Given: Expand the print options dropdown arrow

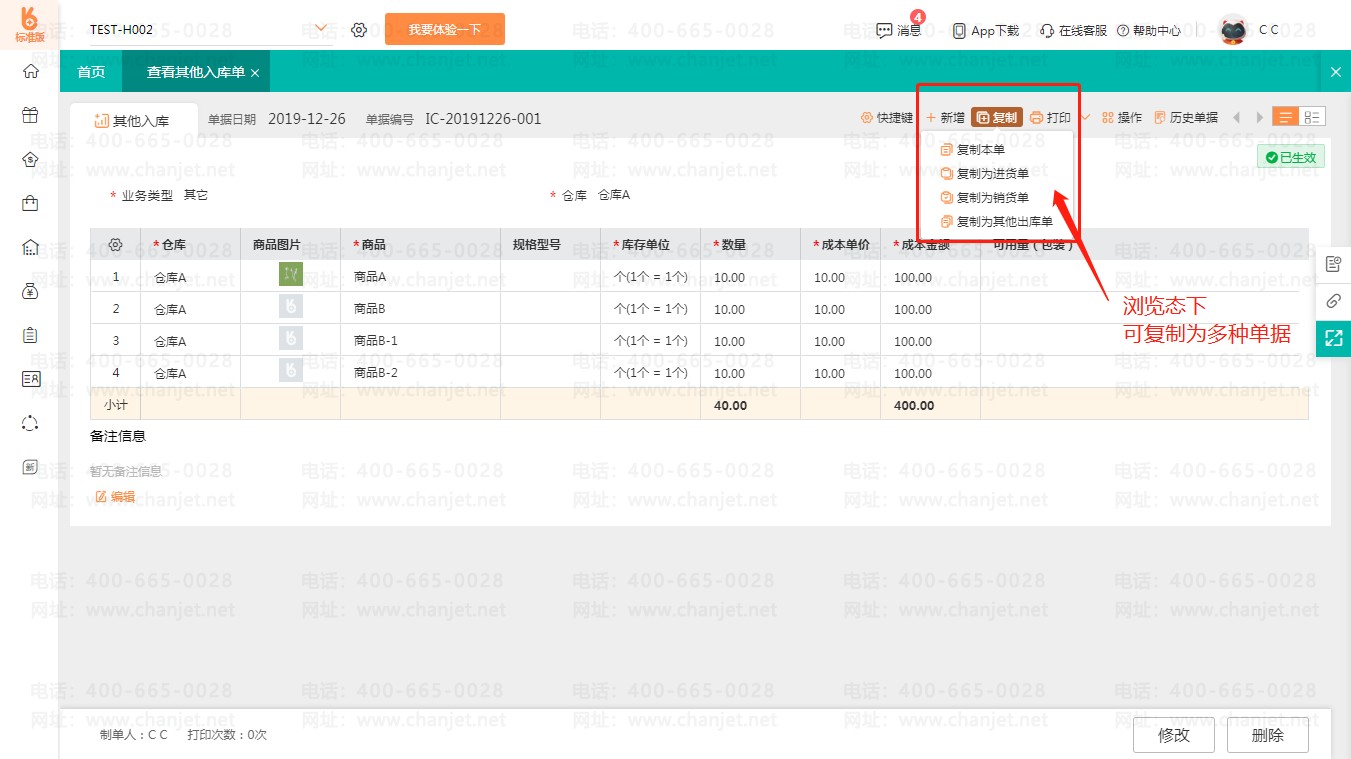Looking at the screenshot, I should (1084, 118).
